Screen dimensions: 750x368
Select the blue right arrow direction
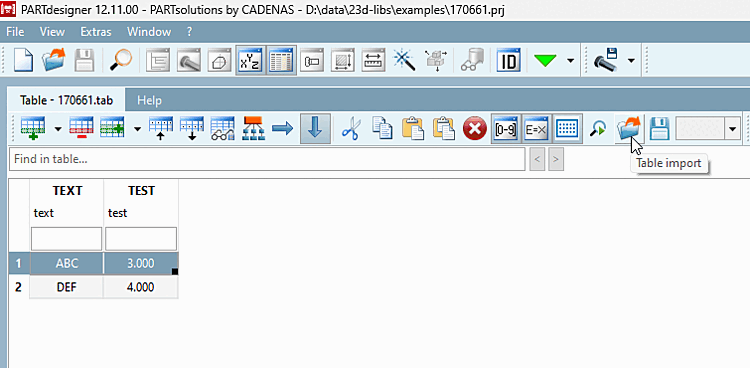(x=283, y=129)
